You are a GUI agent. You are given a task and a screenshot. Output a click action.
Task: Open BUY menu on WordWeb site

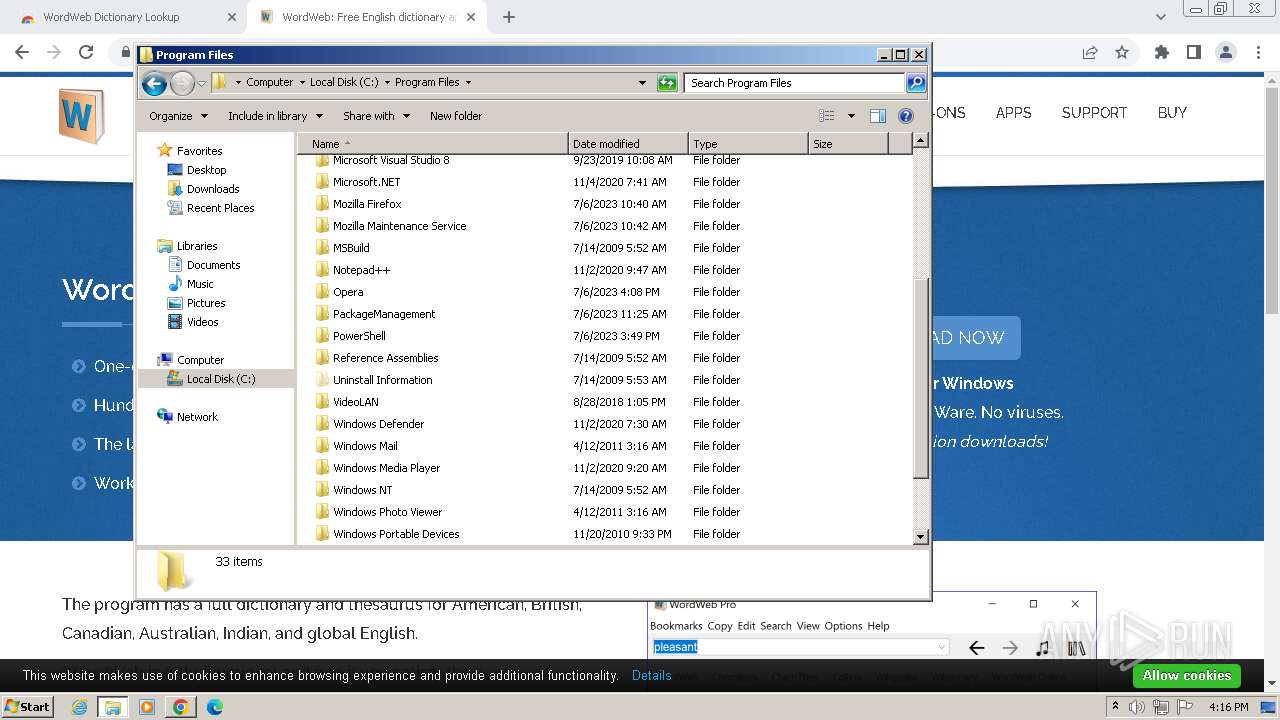click(1172, 113)
